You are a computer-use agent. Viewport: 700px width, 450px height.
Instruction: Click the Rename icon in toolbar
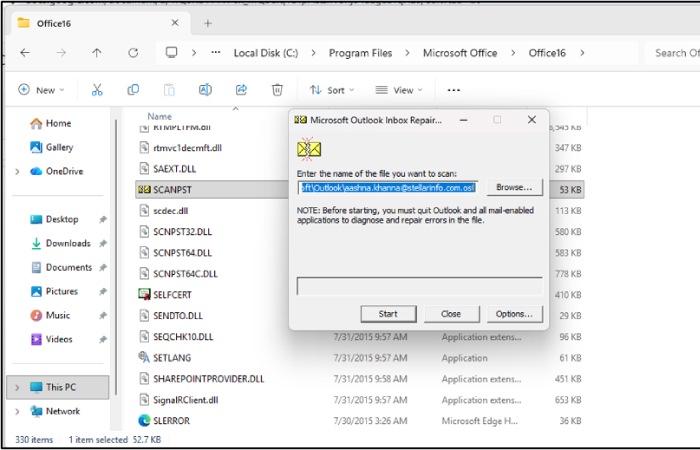click(x=205, y=90)
